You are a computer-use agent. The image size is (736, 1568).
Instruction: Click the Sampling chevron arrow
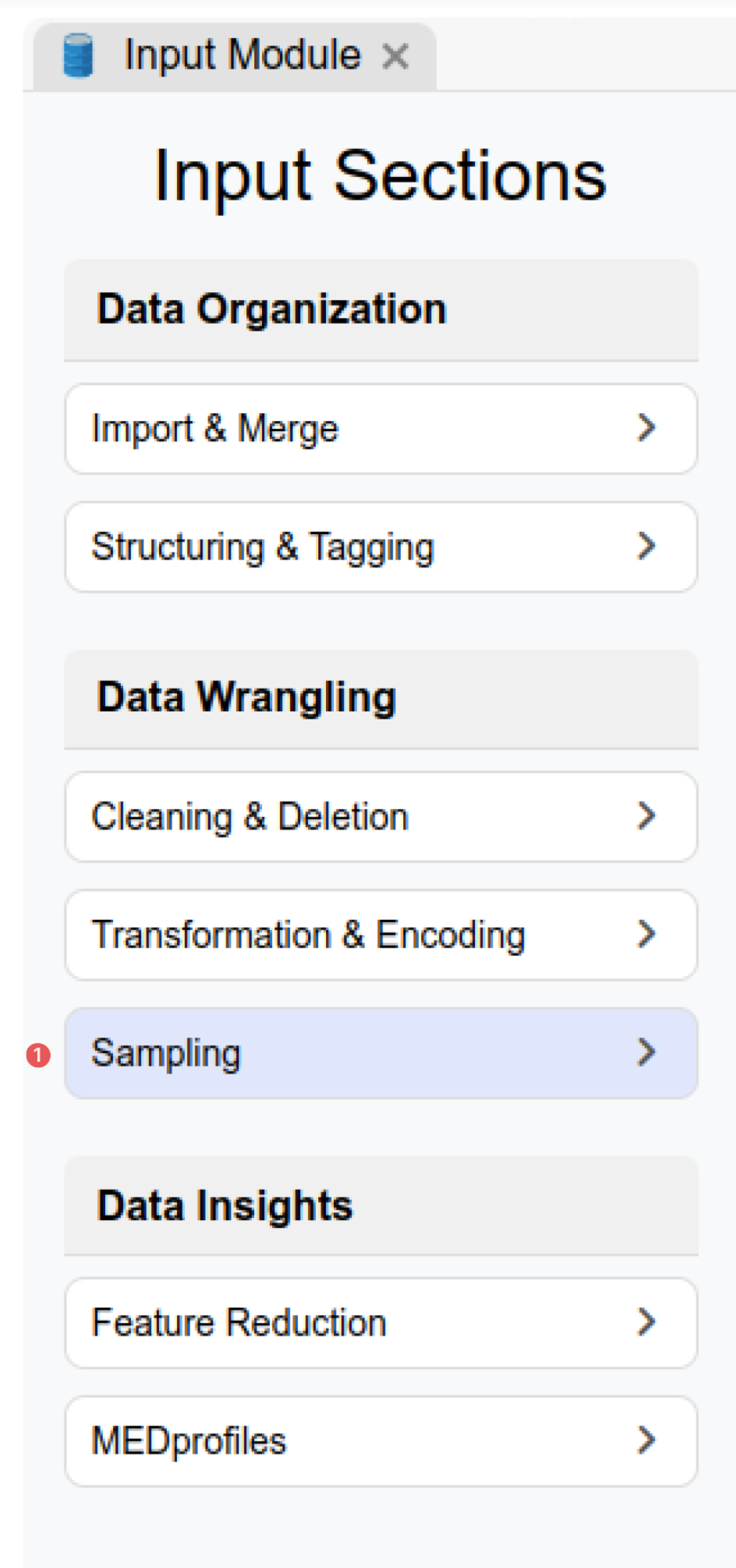646,1052
